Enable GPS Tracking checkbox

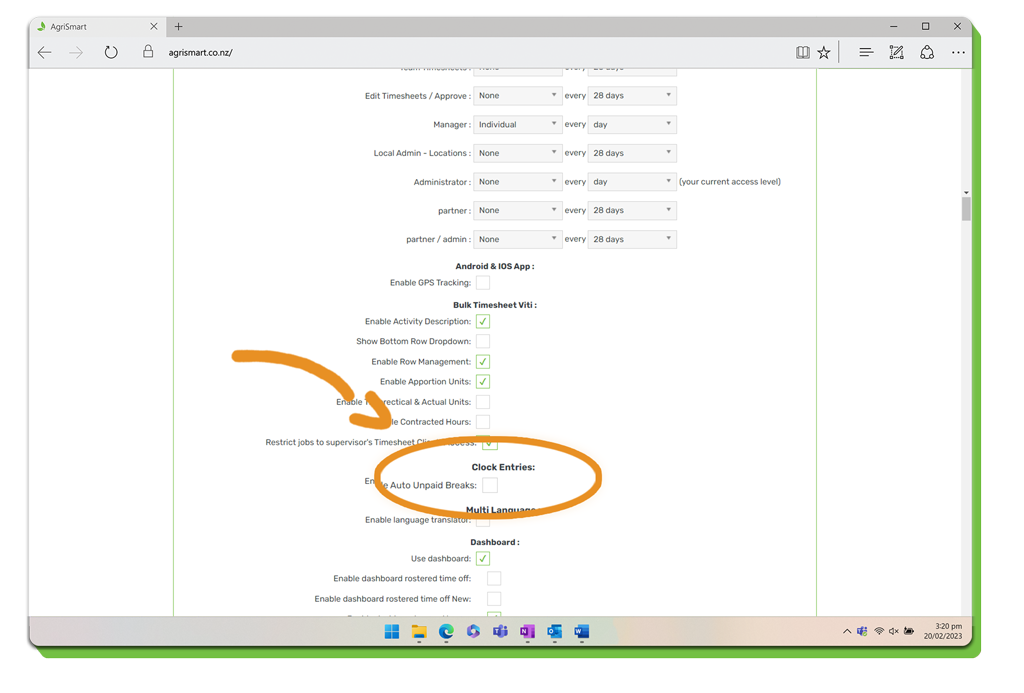point(483,283)
